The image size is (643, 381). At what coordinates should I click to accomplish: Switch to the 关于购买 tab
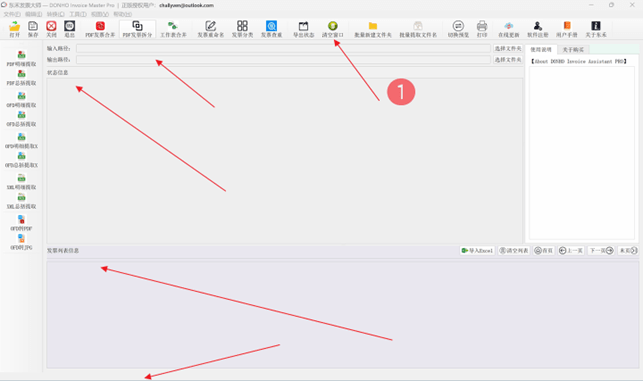573,50
